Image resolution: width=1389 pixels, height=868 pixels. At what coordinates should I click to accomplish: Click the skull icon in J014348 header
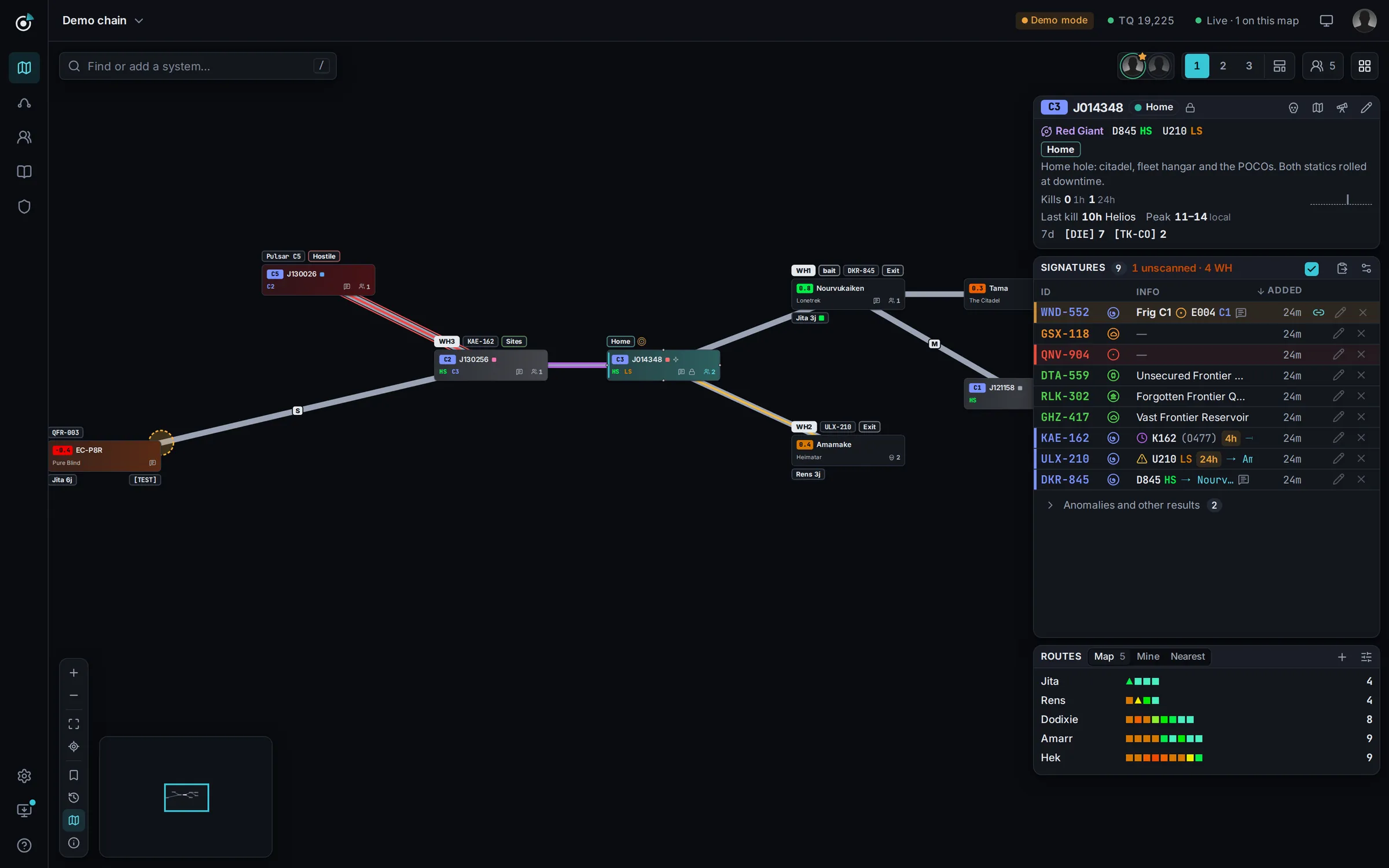[1293, 108]
